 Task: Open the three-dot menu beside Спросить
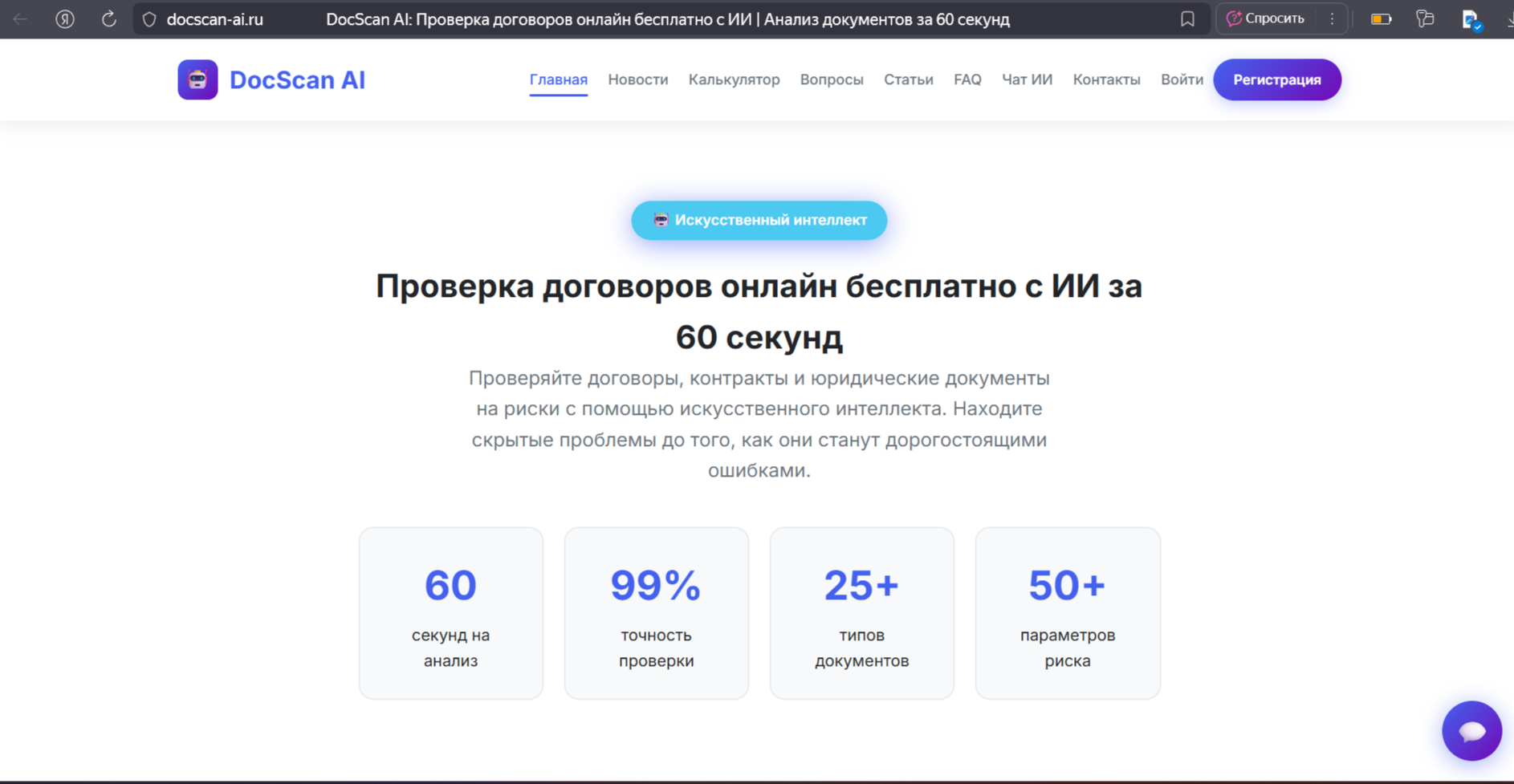[1333, 18]
